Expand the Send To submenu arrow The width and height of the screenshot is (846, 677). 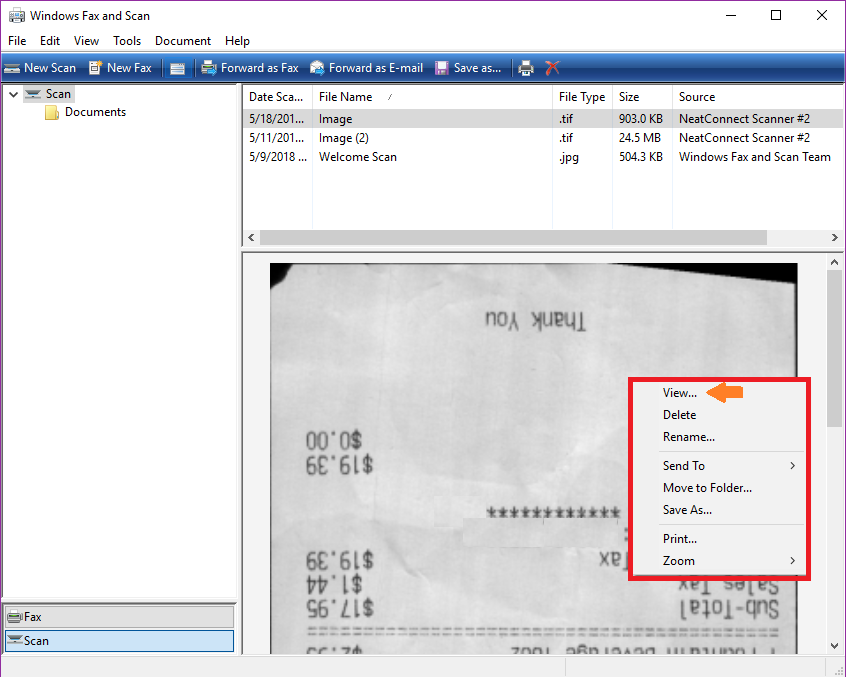[793, 466]
